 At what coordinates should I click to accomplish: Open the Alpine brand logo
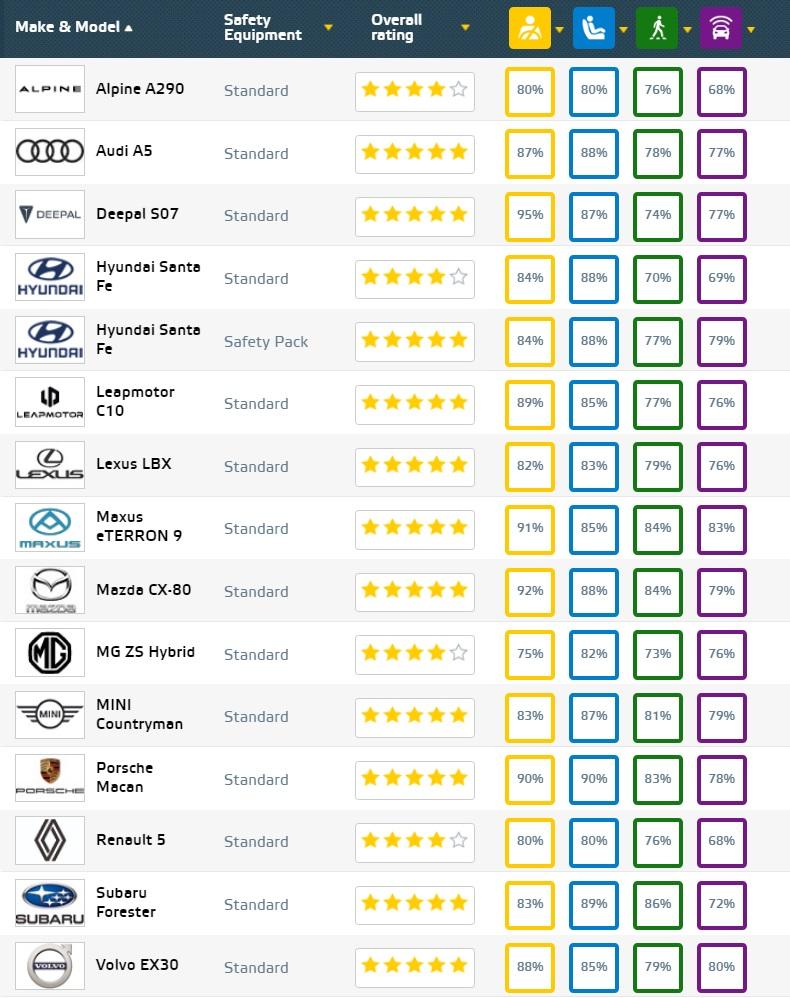(x=50, y=89)
